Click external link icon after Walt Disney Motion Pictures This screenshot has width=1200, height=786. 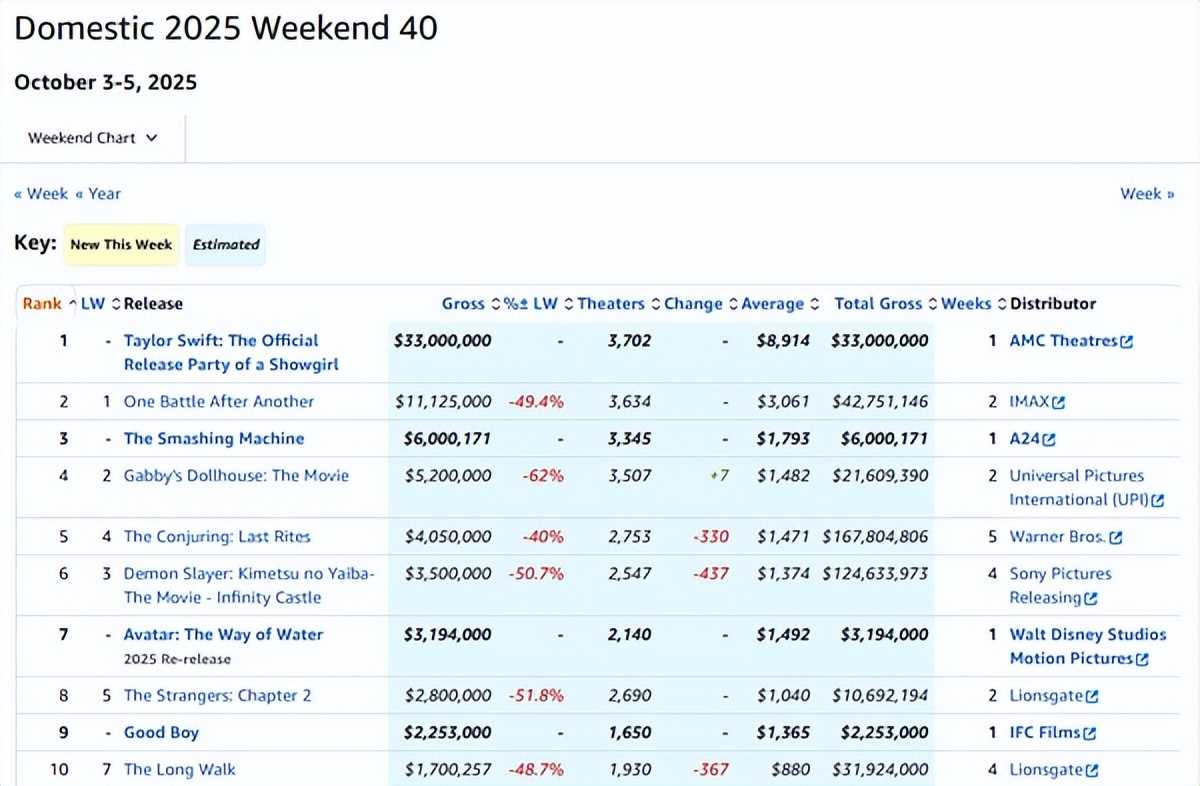(1142, 660)
